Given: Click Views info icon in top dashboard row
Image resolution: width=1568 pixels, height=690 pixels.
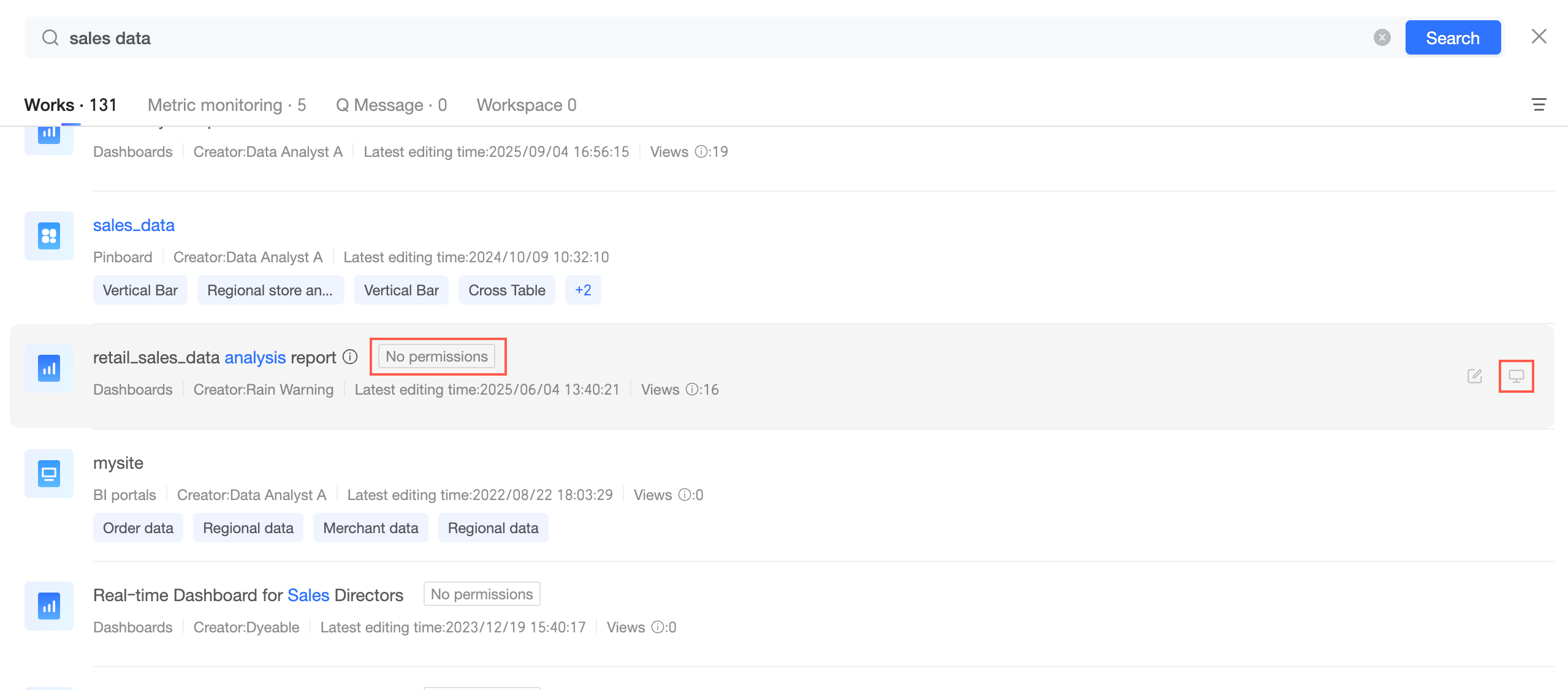Looking at the screenshot, I should [701, 152].
